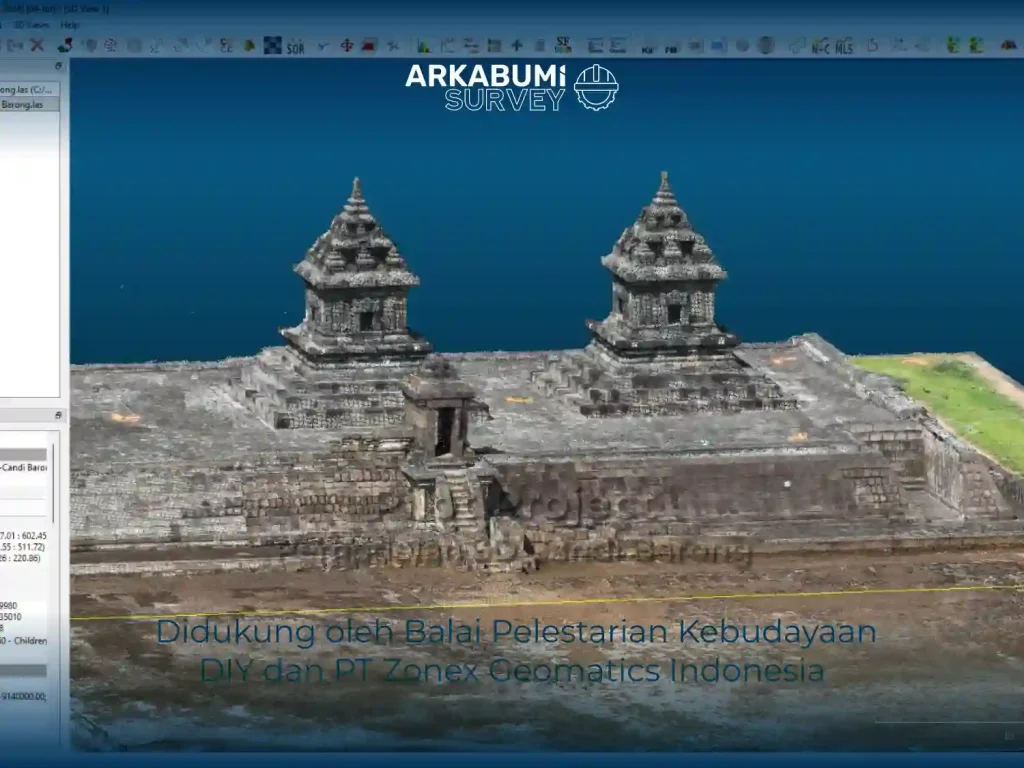Click the blue checkerboard toolbar icon
This screenshot has height=768, width=1024.
(x=272, y=45)
